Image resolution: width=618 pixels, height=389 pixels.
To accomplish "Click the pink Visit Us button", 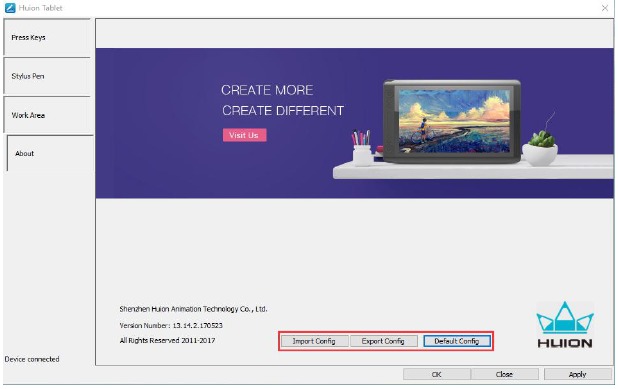I will coord(244,135).
